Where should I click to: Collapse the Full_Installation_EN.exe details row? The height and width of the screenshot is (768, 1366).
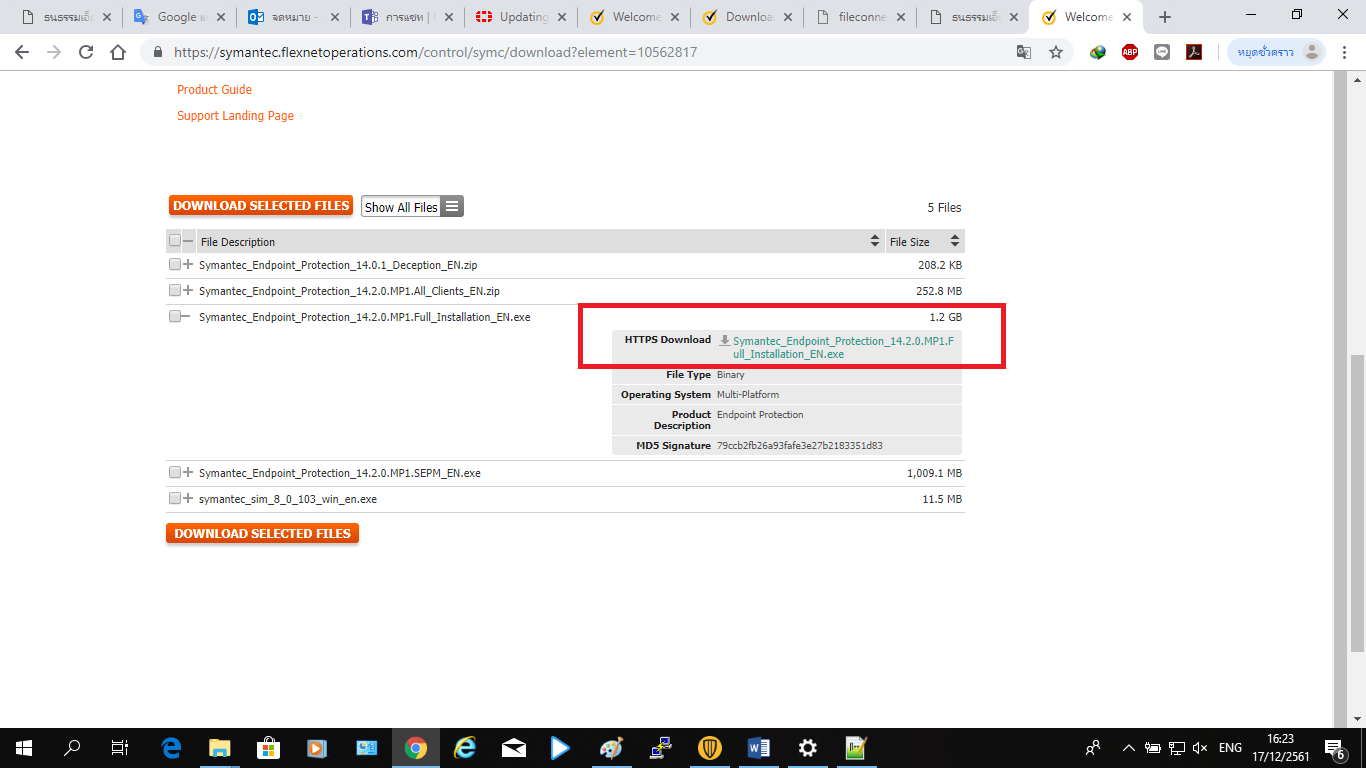(x=188, y=317)
